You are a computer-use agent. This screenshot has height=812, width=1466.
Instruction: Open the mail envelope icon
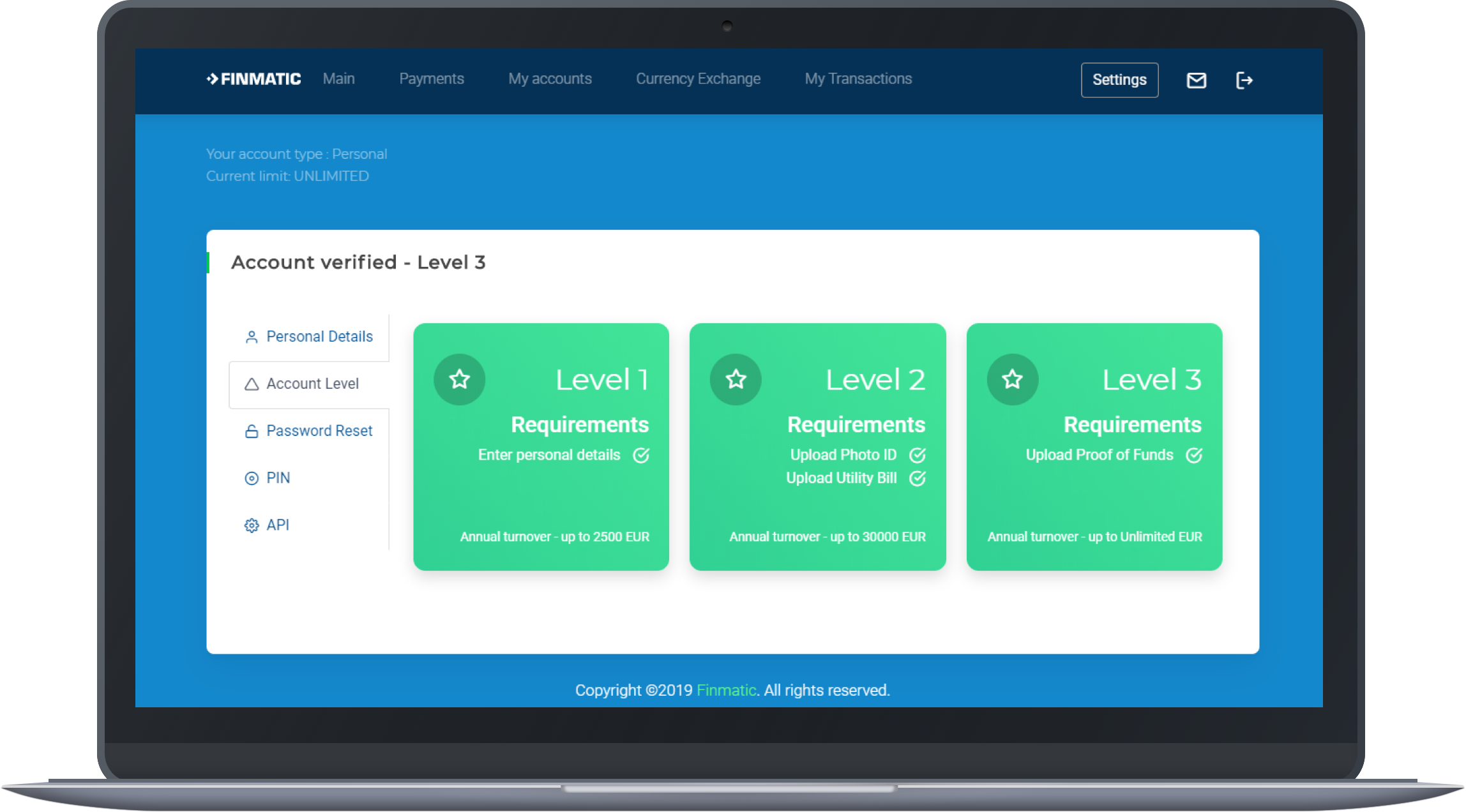(1196, 80)
